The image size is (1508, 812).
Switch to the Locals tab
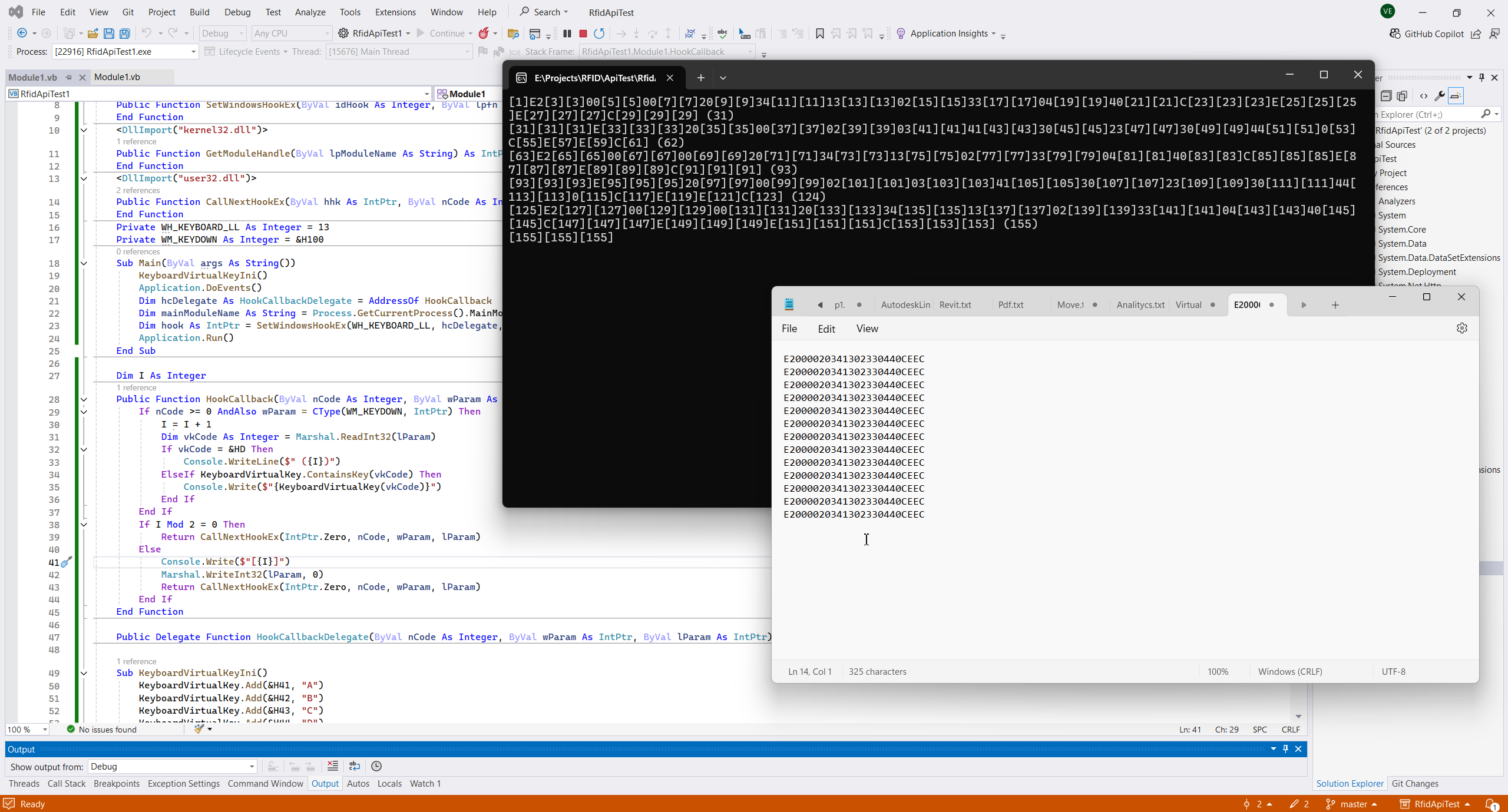pos(389,784)
